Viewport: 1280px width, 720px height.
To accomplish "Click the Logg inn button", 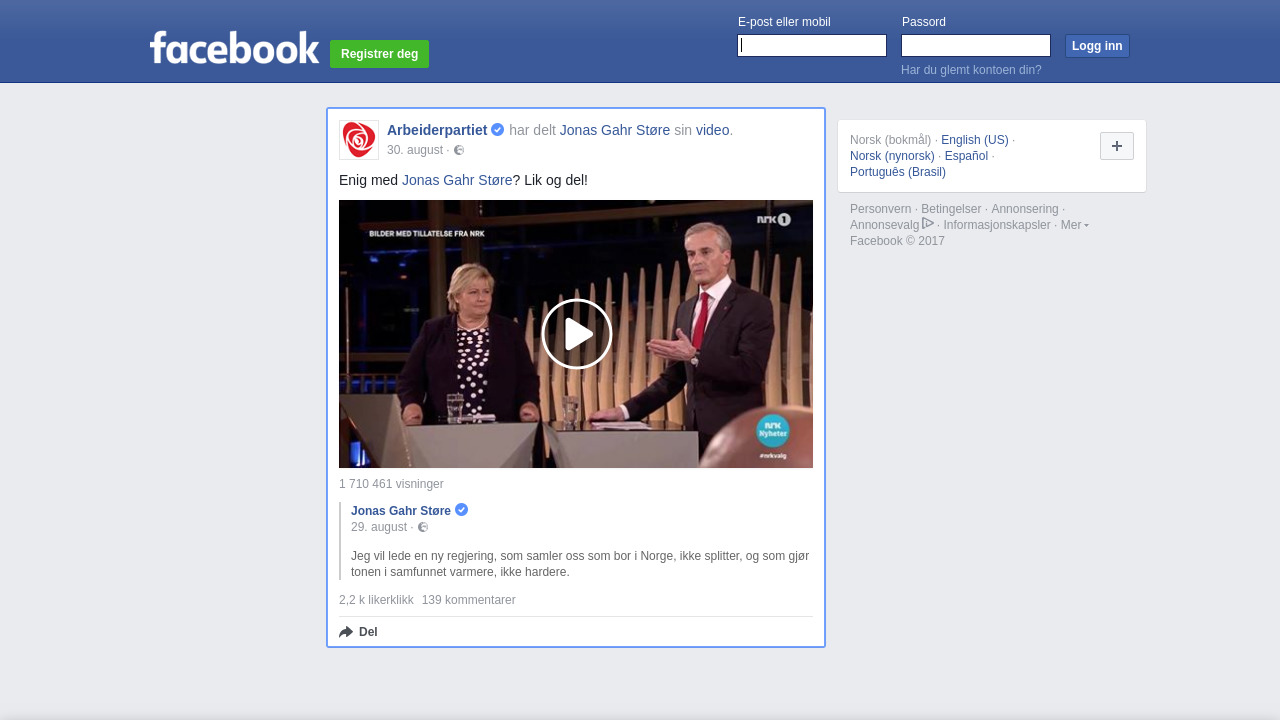I will pyautogui.click(x=1097, y=46).
